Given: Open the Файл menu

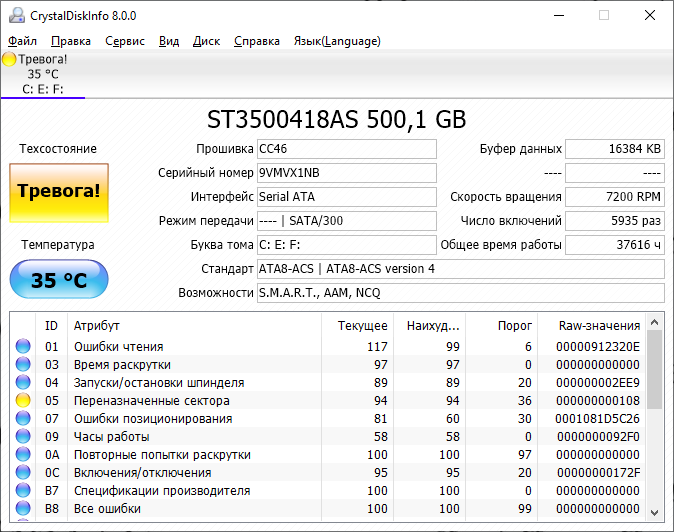Looking at the screenshot, I should pyautogui.click(x=22, y=41).
